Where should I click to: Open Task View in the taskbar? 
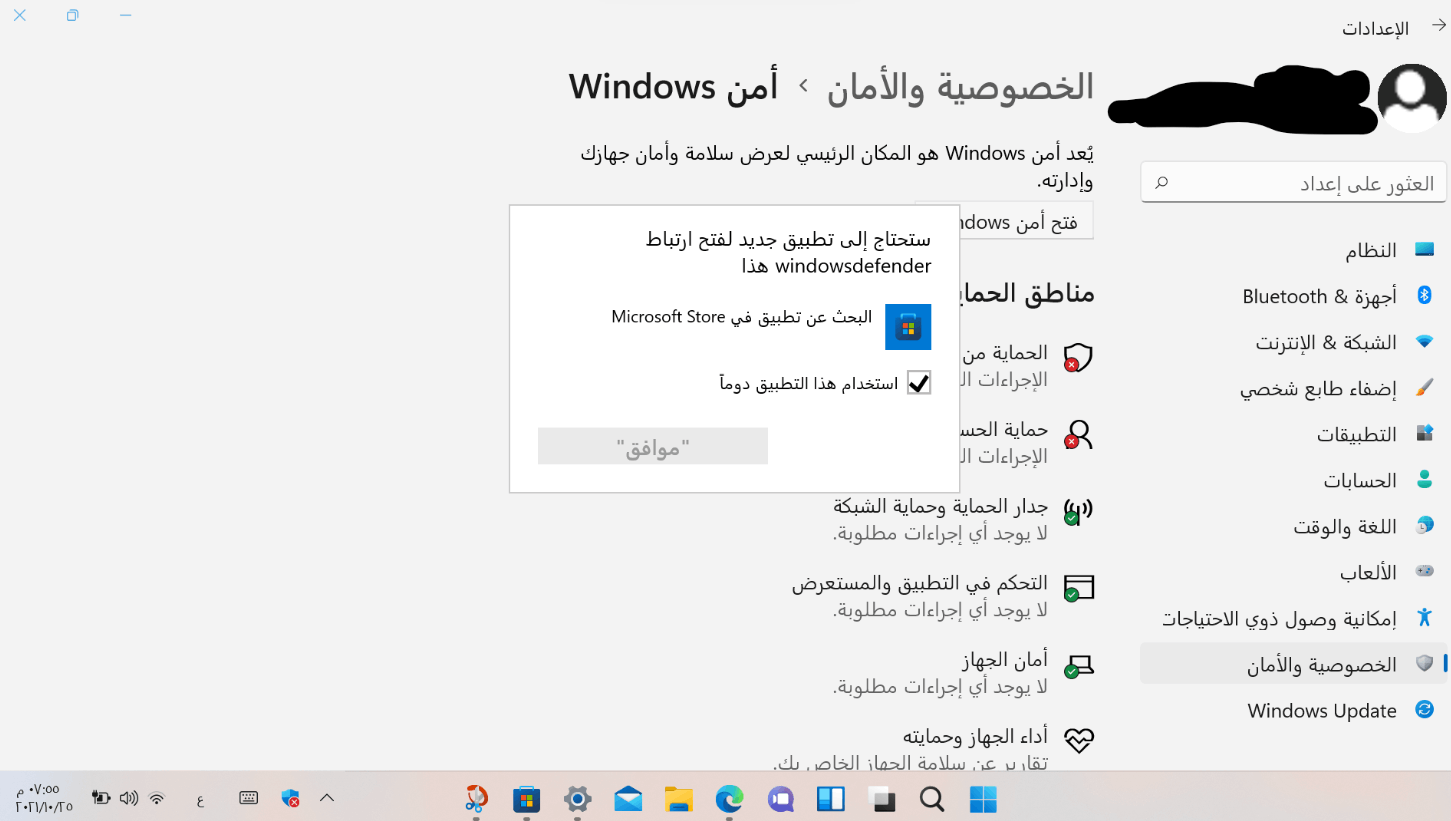pyautogui.click(x=882, y=798)
